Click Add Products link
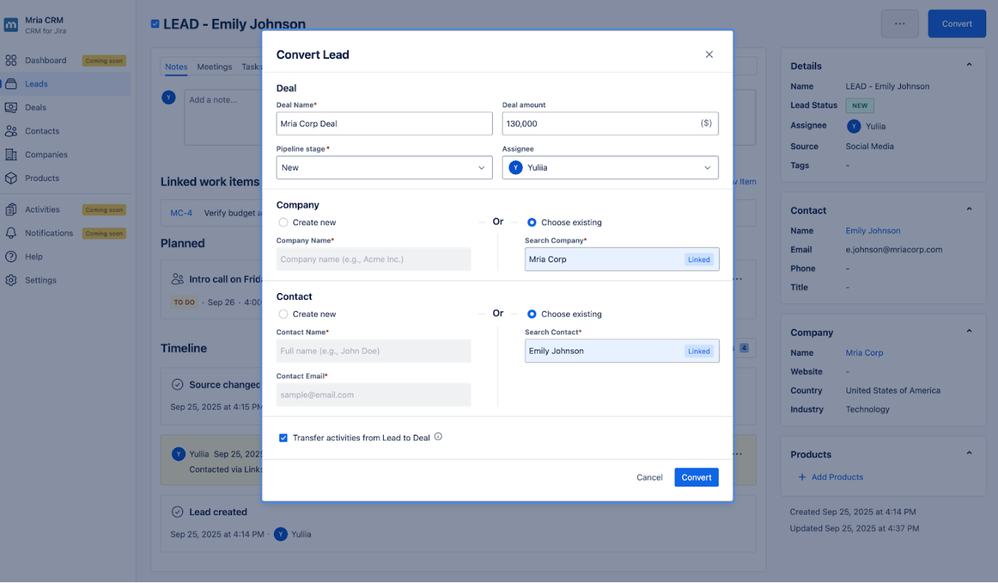Viewport: 998px width, 583px height. (x=831, y=477)
